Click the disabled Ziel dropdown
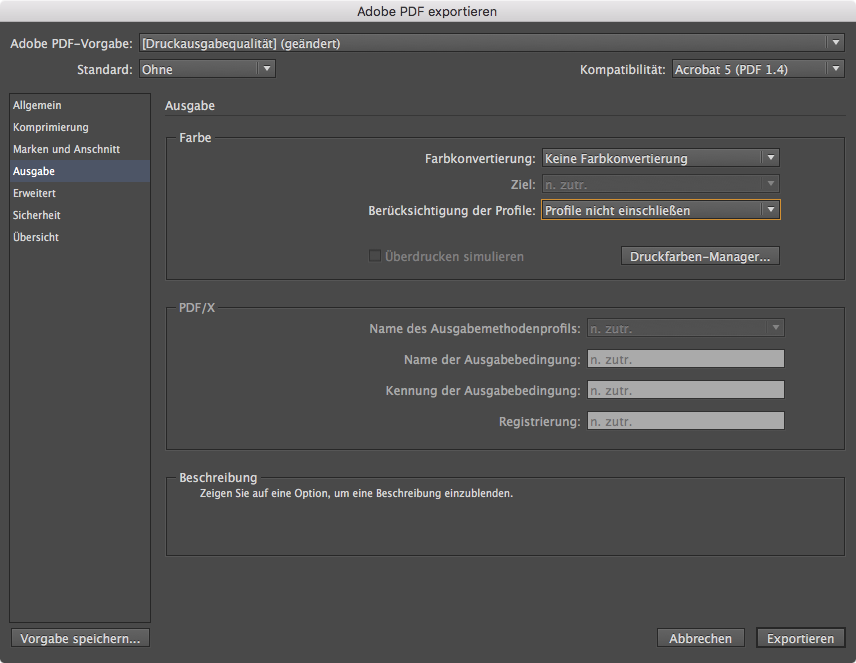 click(661, 185)
